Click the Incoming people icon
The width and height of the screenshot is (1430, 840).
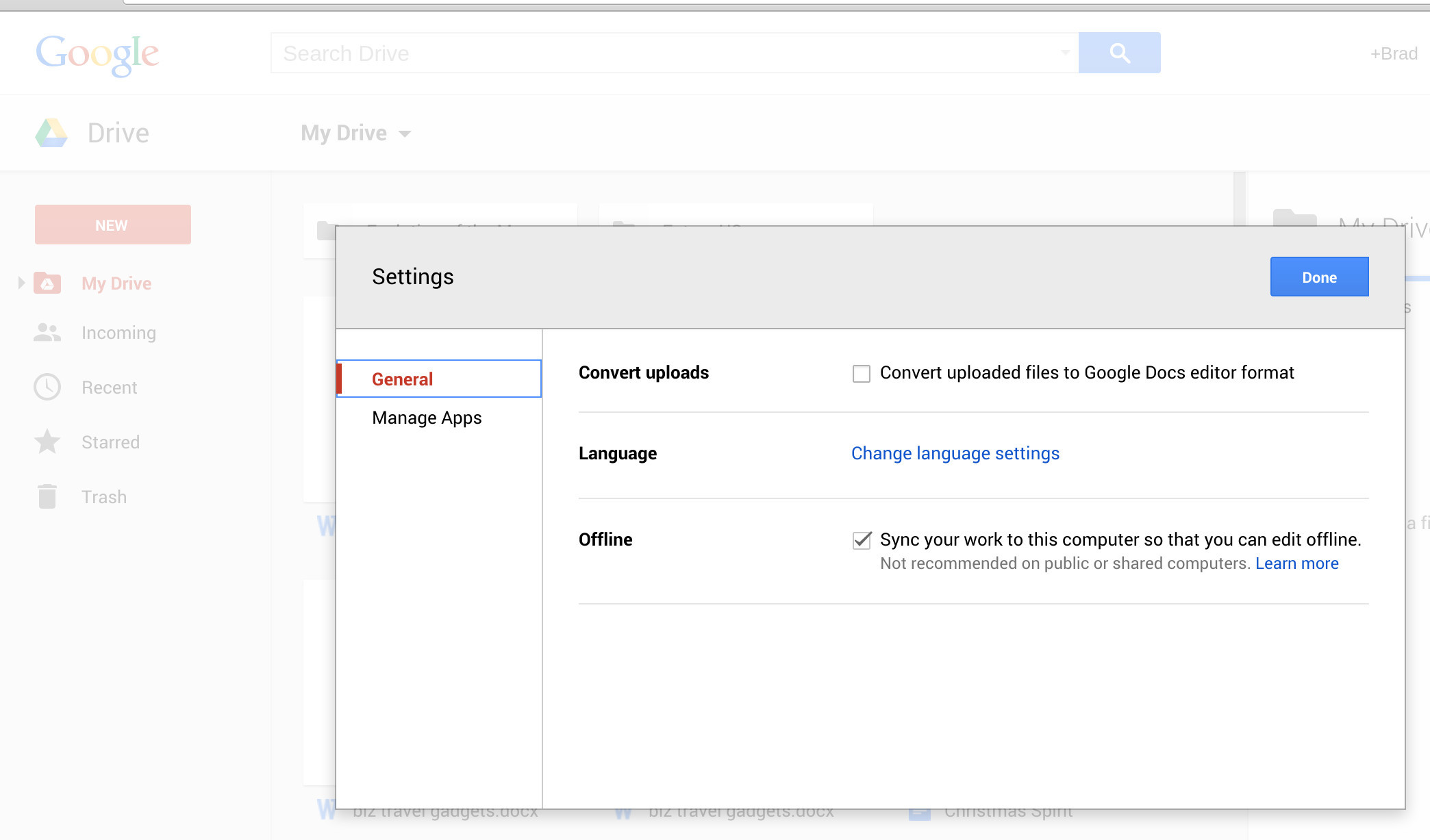coord(47,333)
